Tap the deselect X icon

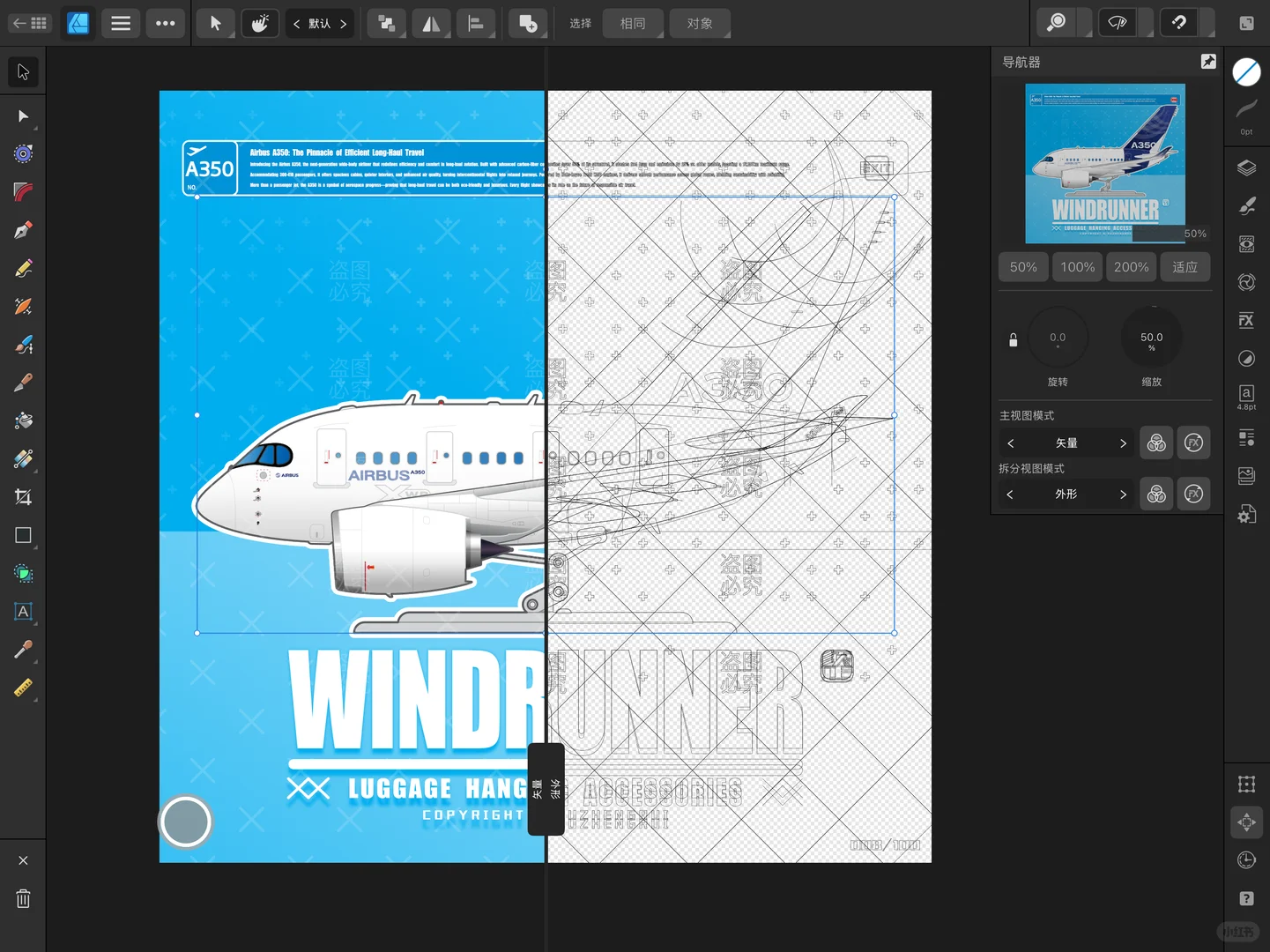[x=23, y=860]
